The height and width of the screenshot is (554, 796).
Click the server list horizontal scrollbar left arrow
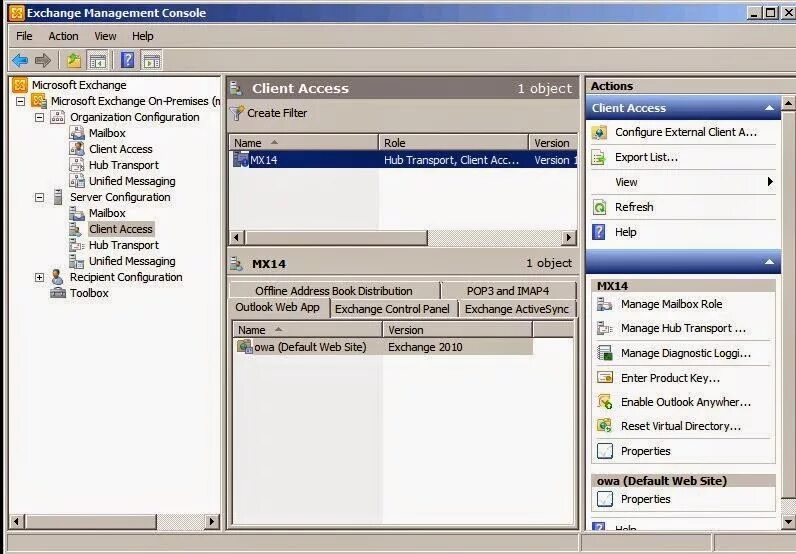pos(237,237)
